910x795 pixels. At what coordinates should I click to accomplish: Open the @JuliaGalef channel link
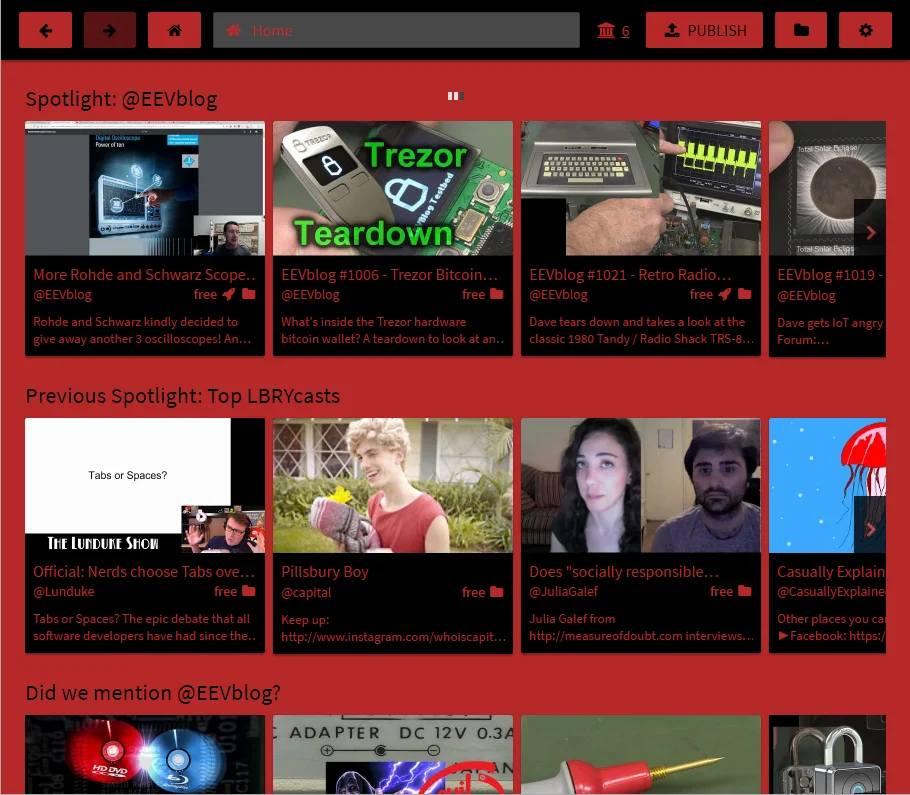tap(564, 591)
